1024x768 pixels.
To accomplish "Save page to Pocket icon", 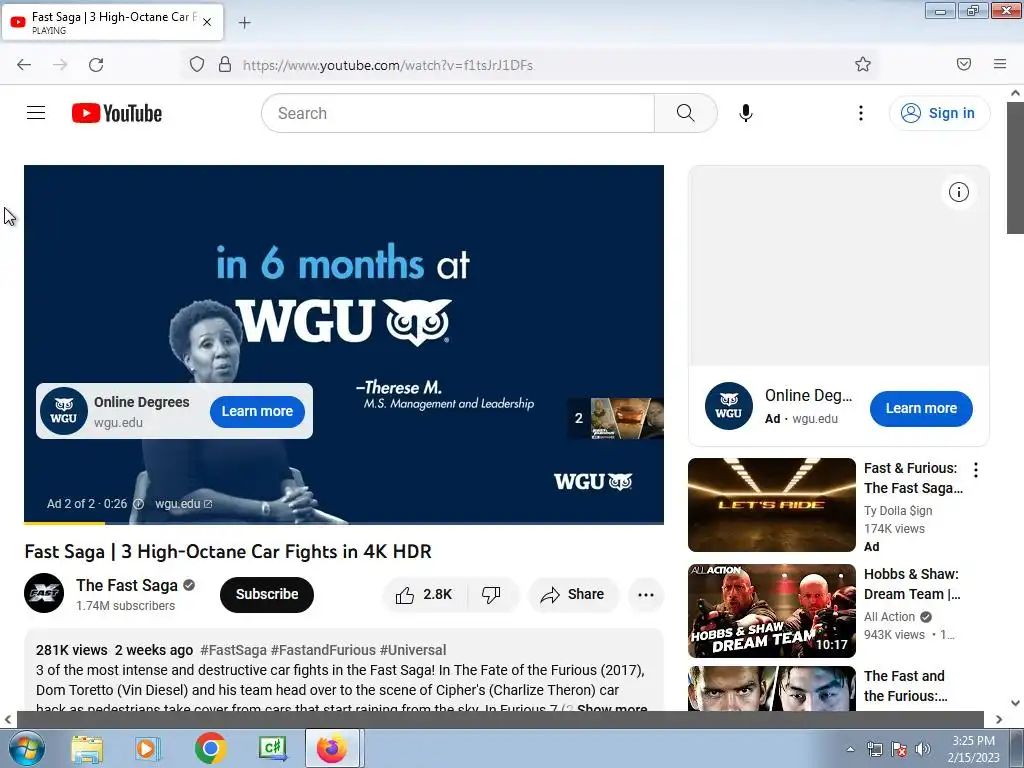I will coord(964,64).
